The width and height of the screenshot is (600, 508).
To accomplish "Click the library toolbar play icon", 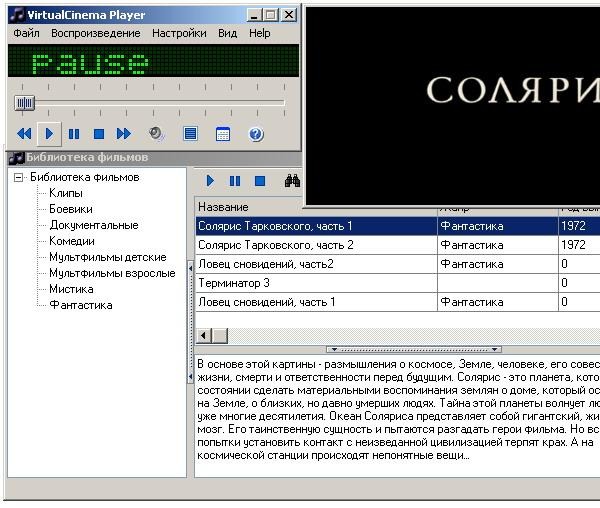I will pos(210,181).
